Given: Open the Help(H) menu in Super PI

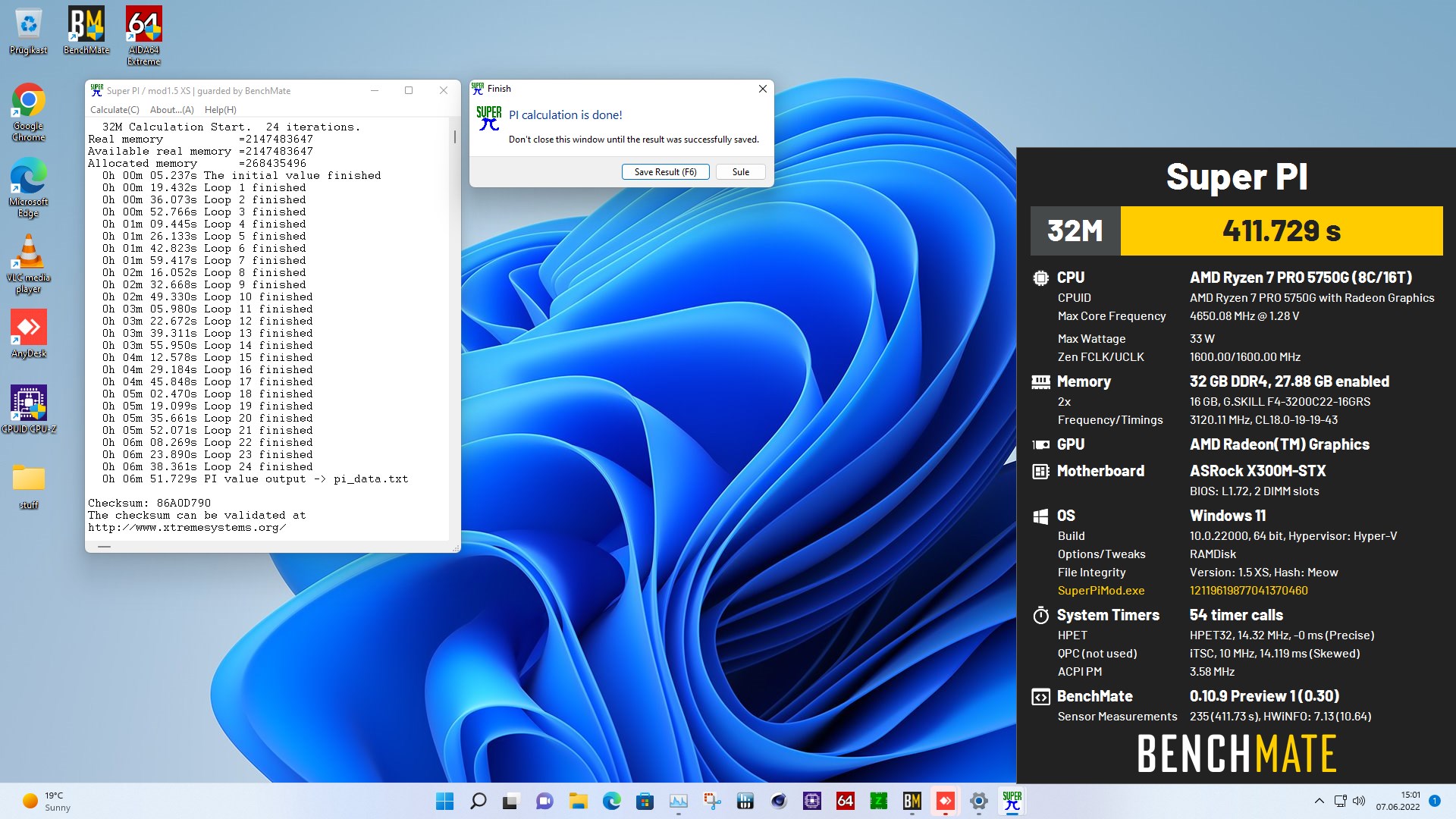Looking at the screenshot, I should (x=221, y=110).
